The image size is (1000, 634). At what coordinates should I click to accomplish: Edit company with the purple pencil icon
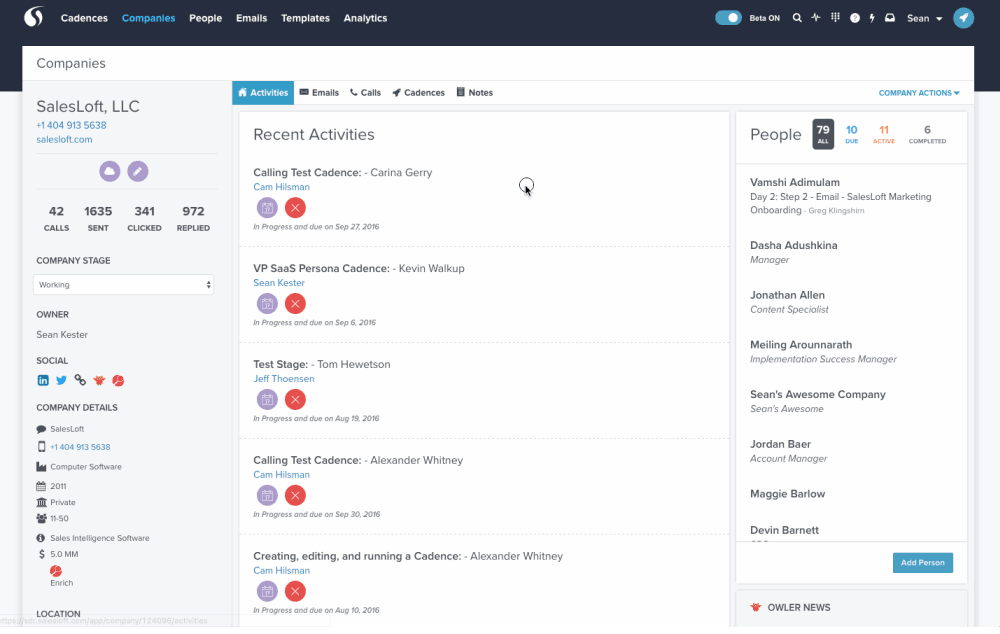tap(138, 171)
